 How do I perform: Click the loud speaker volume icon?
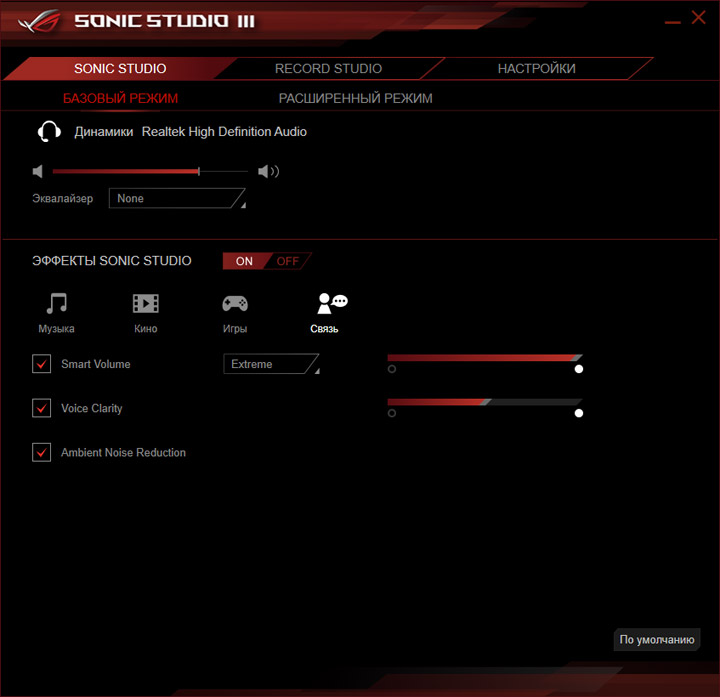(269, 171)
